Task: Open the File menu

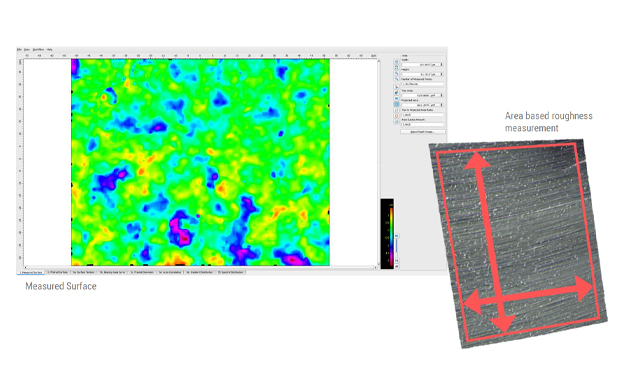Action: tap(19, 49)
